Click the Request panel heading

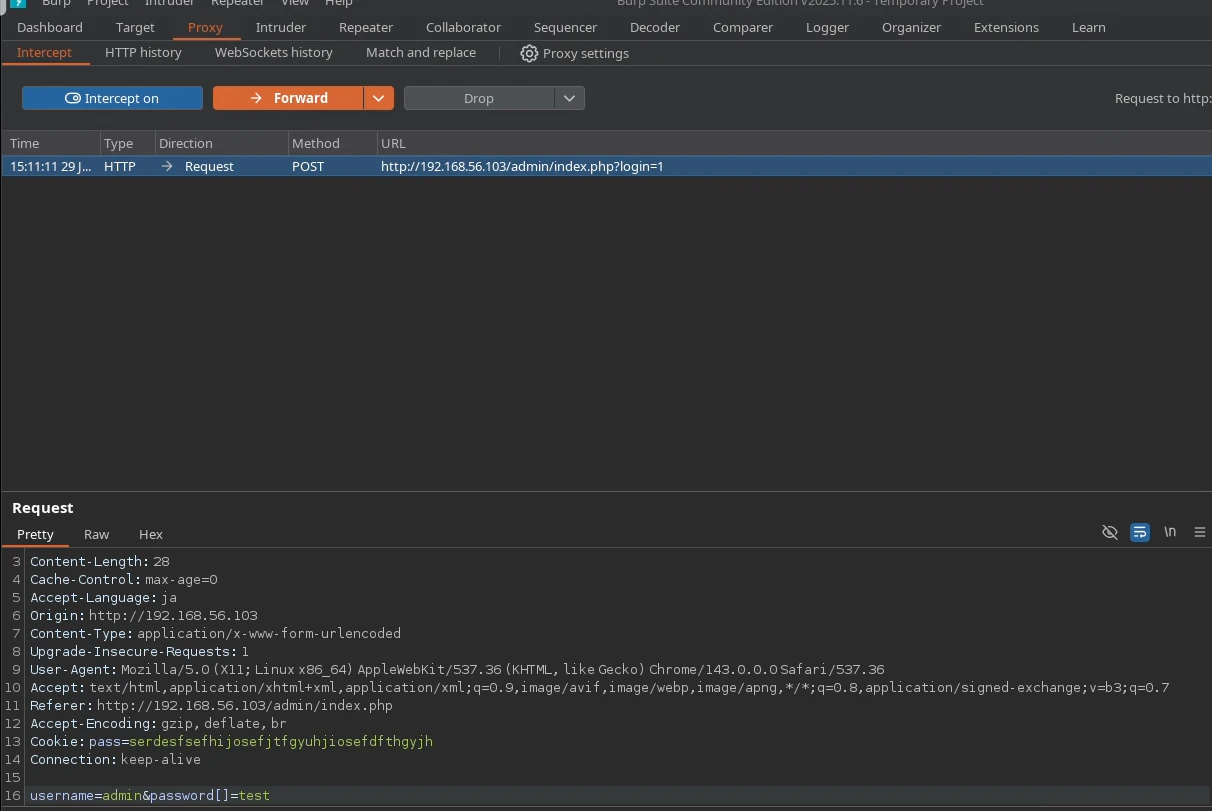(43, 508)
